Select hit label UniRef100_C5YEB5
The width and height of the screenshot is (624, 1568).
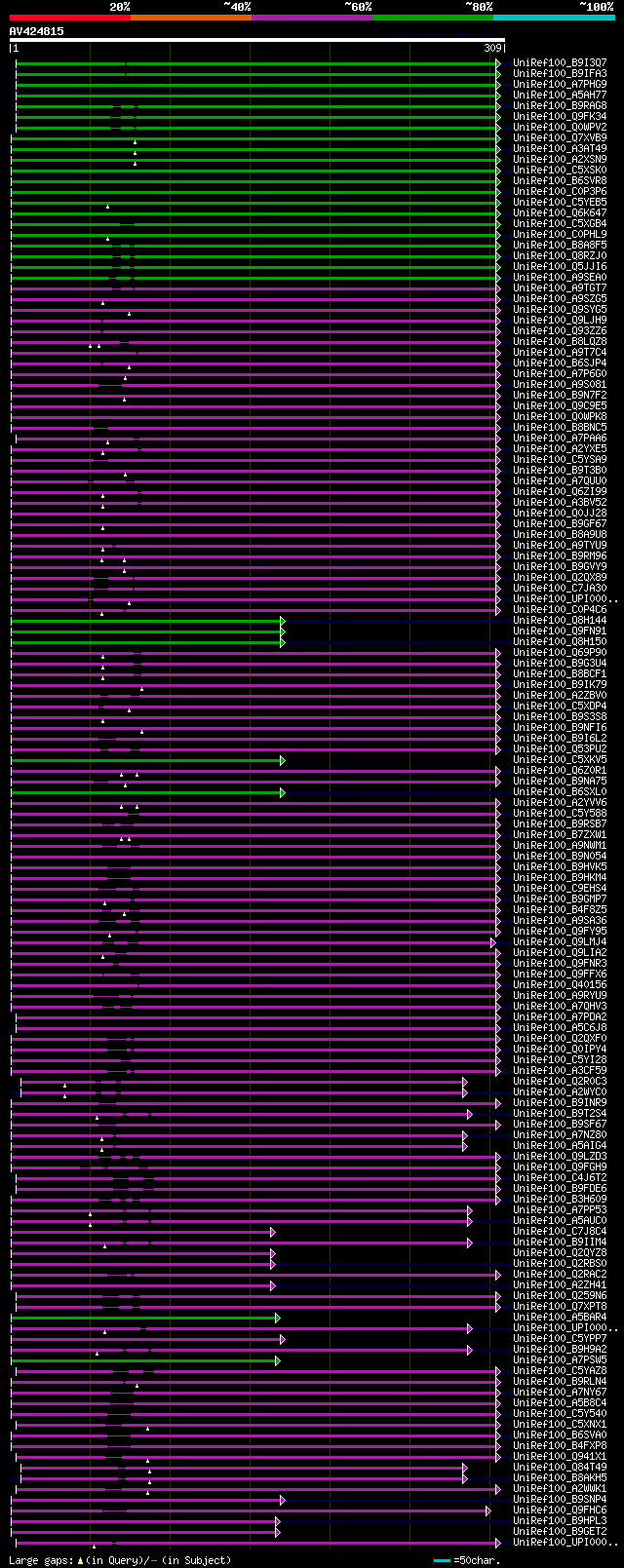click(560, 203)
